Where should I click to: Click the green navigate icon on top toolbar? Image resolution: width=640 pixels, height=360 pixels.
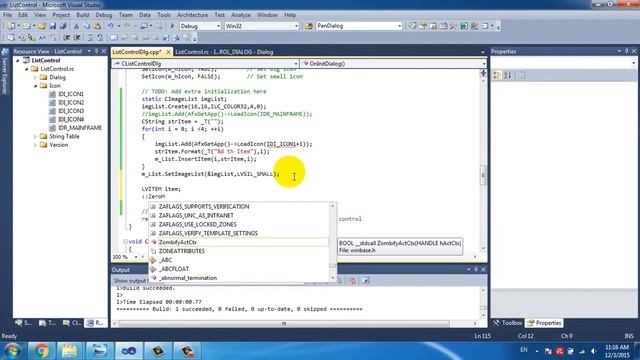(x=464, y=26)
